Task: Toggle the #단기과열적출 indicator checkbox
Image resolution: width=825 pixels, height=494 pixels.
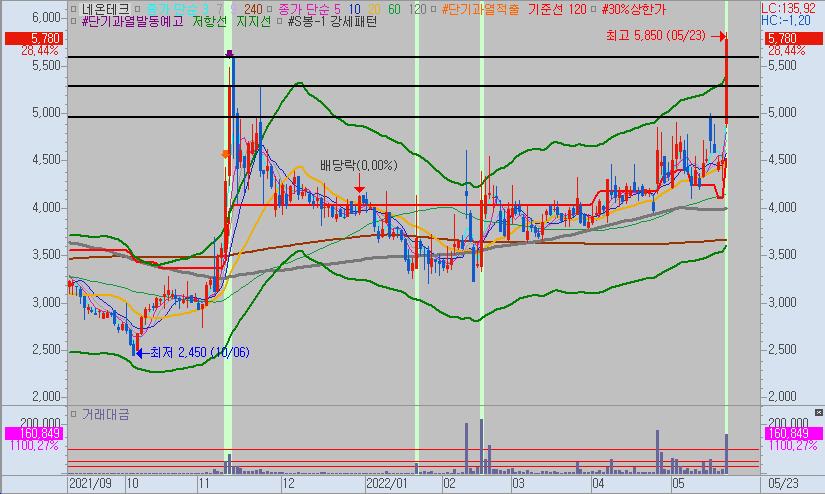Action: [x=433, y=9]
